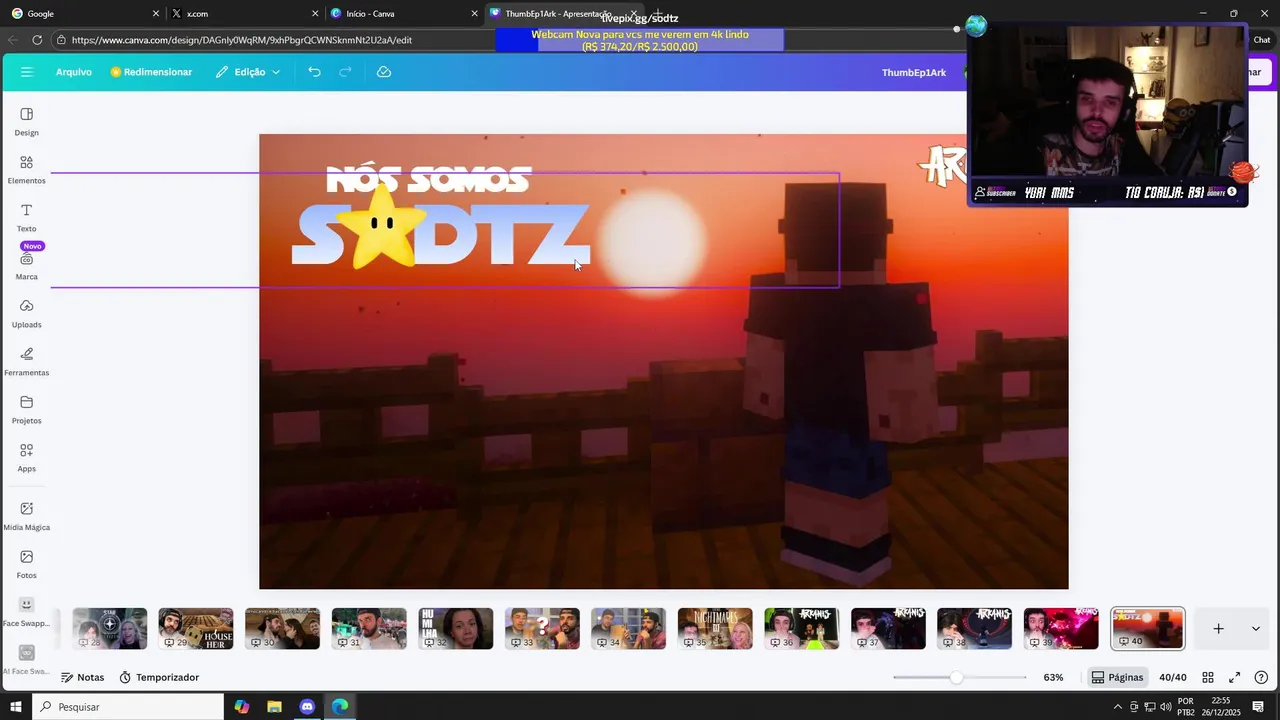Close the Início - Canva browser tab
1280x720 pixels.
474,13
